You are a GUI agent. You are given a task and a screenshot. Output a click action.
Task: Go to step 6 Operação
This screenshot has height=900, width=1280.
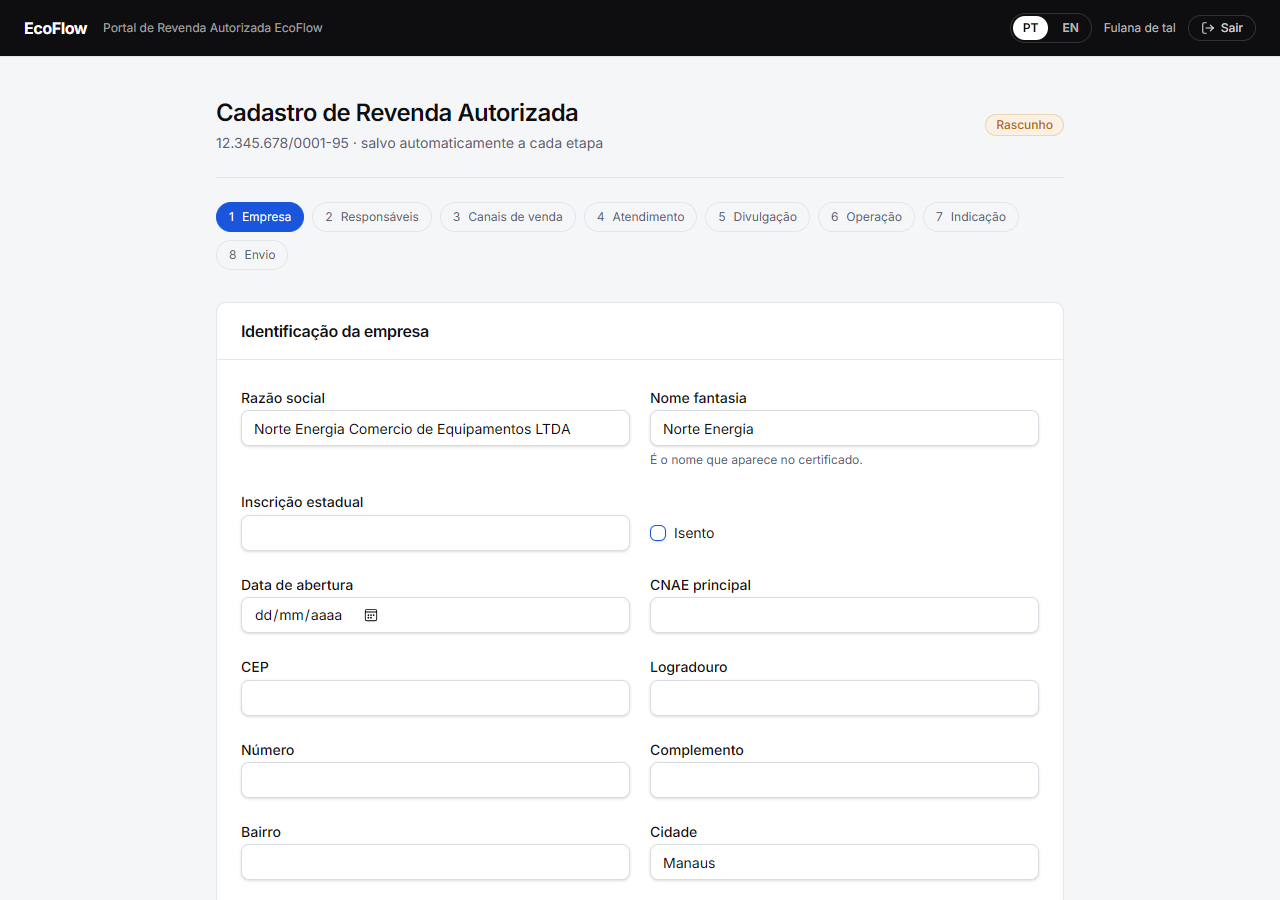[x=866, y=217]
